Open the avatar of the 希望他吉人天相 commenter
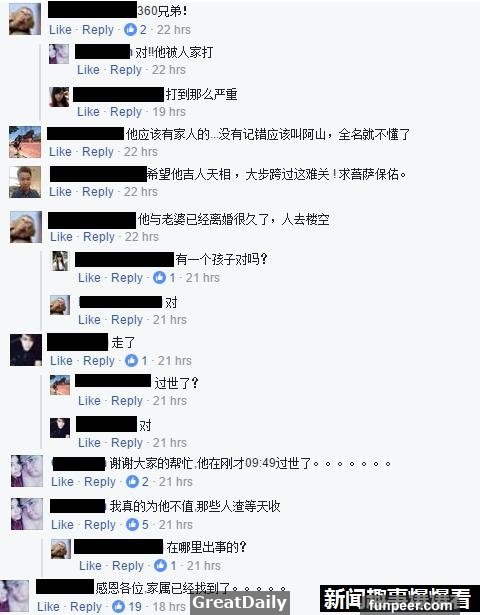Viewport: 480px width, 615px height. click(x=25, y=182)
